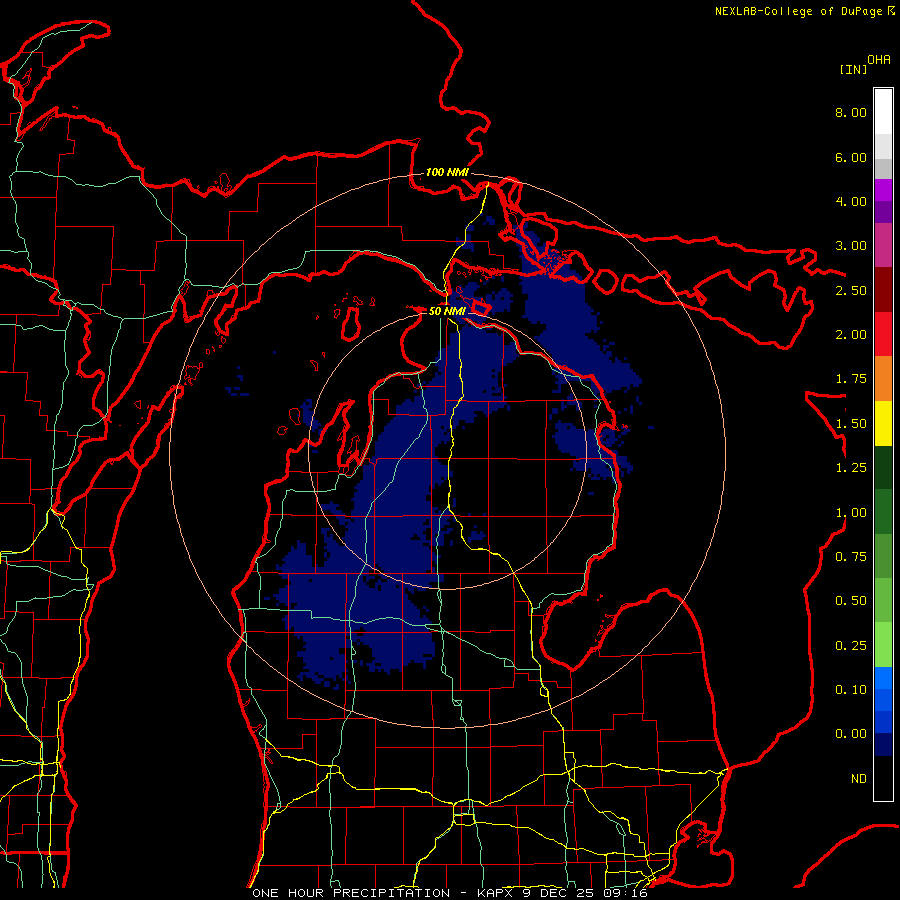The height and width of the screenshot is (900, 900).
Task: Select the ND legend label
Action: point(859,779)
